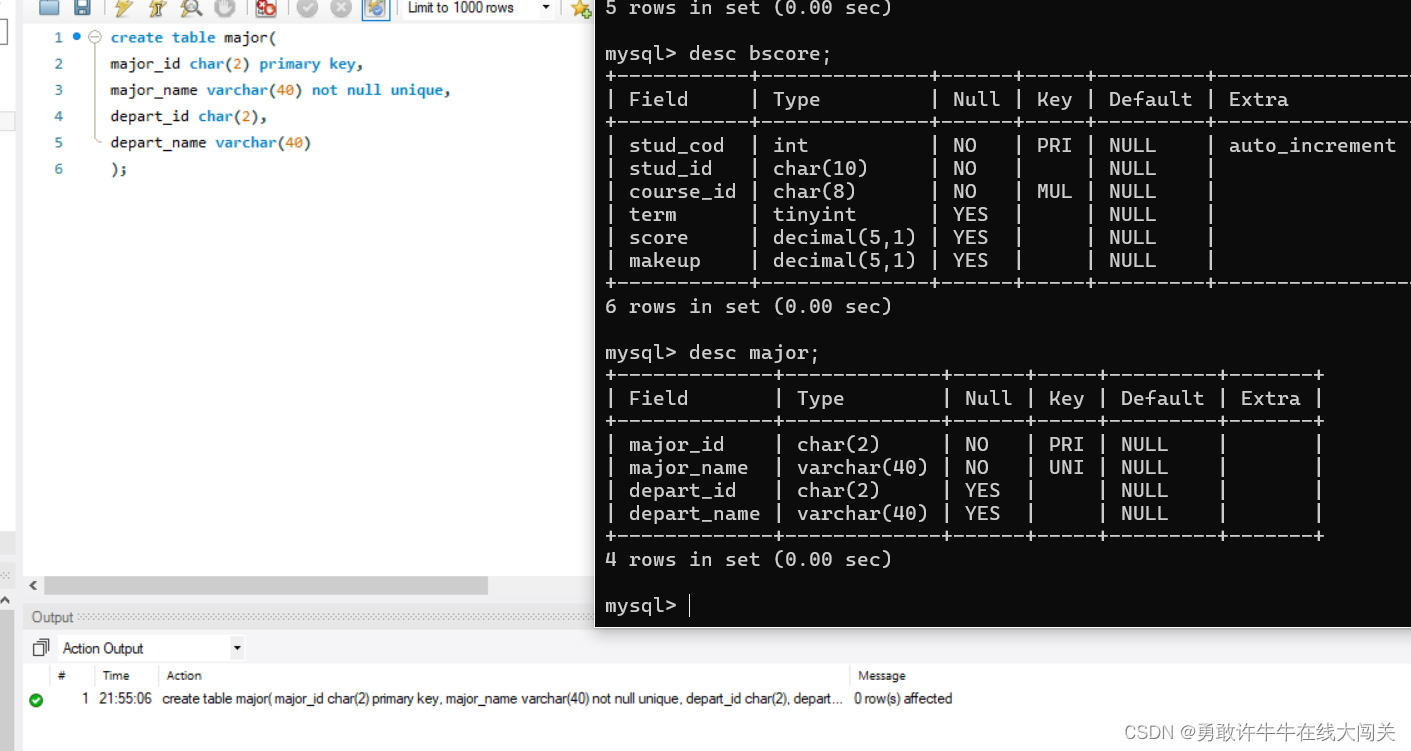Execute the script using the lightning bolt icon
The image size is (1411, 751).
124,8
